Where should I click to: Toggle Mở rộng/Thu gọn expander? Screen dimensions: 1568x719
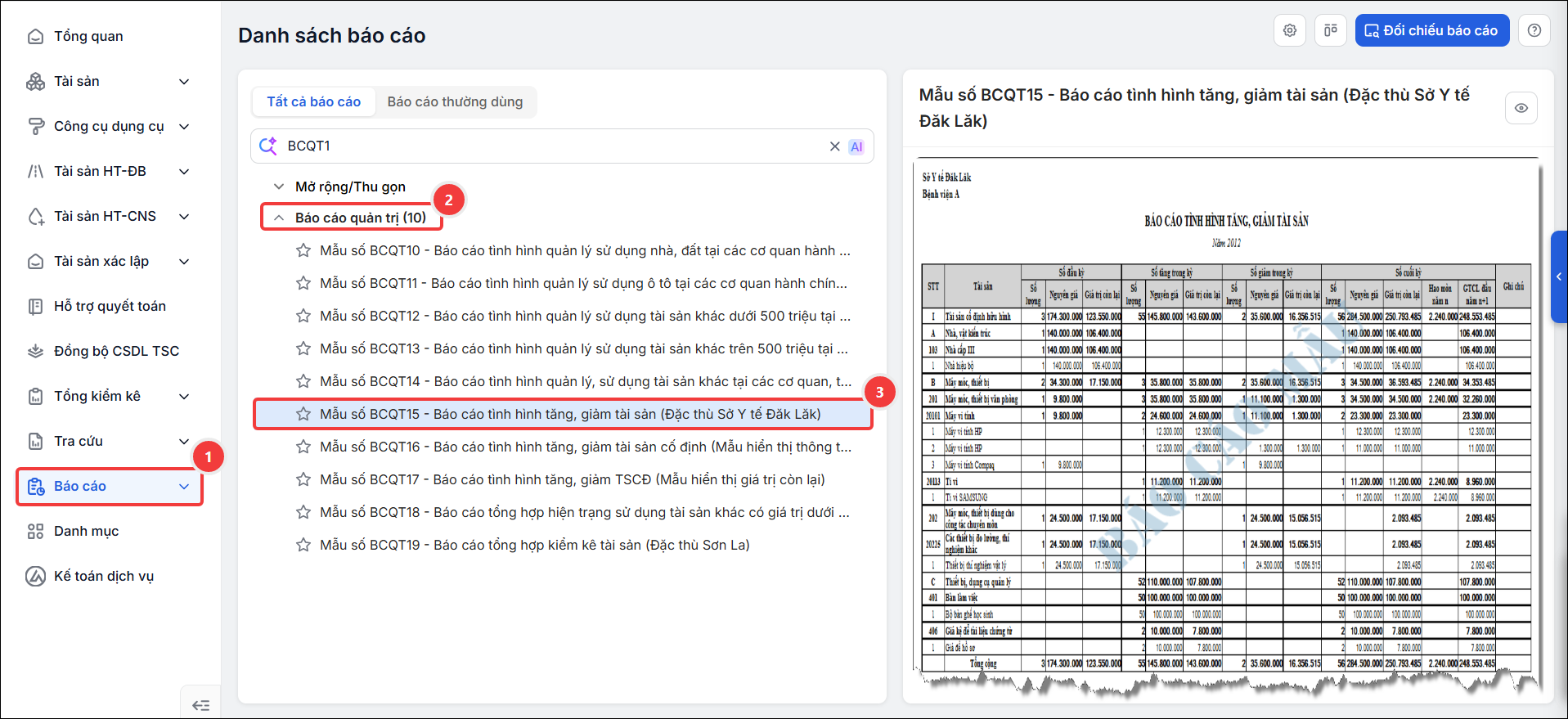(x=279, y=186)
